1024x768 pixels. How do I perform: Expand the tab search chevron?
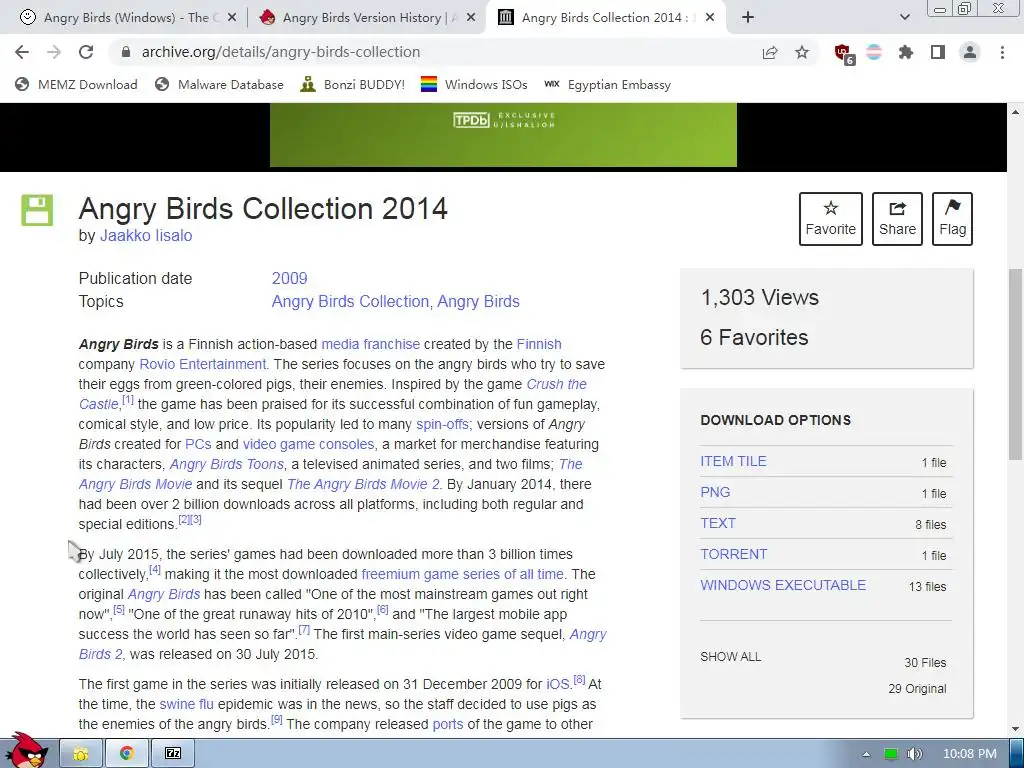(904, 18)
